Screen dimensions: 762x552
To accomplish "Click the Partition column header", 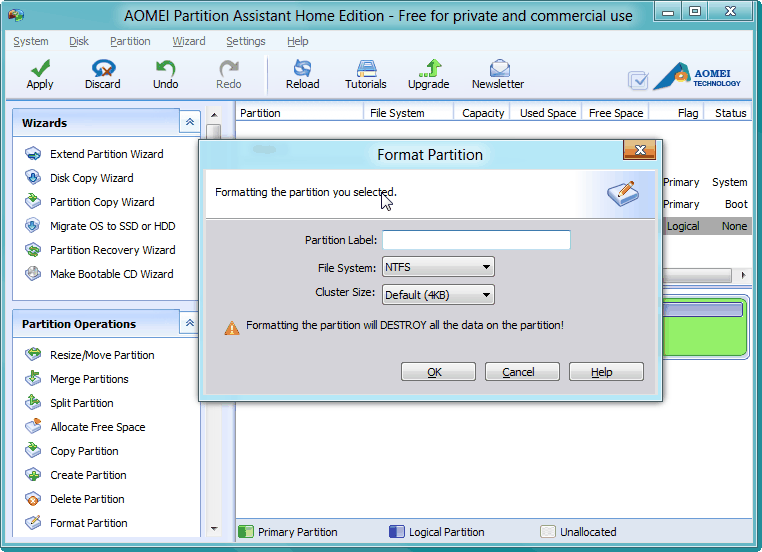I will click(299, 113).
